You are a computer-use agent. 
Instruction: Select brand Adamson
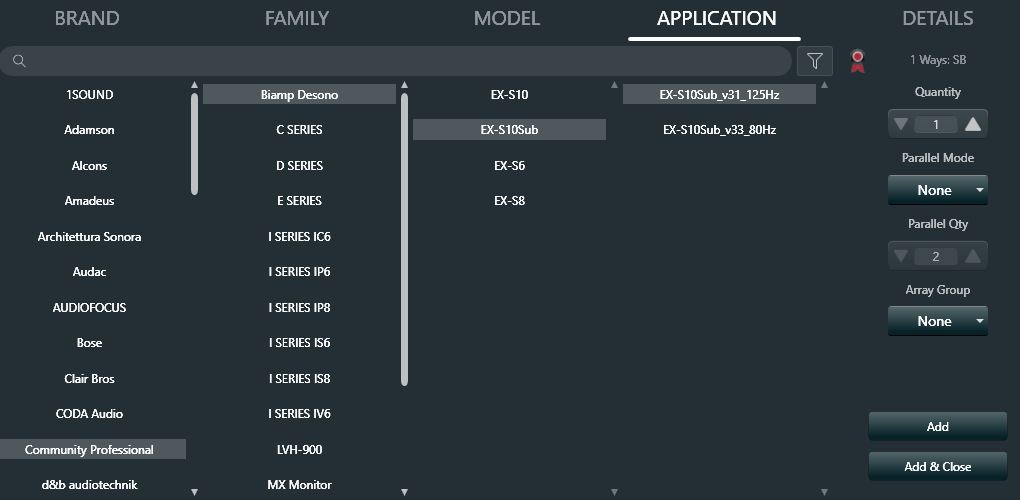pos(90,130)
